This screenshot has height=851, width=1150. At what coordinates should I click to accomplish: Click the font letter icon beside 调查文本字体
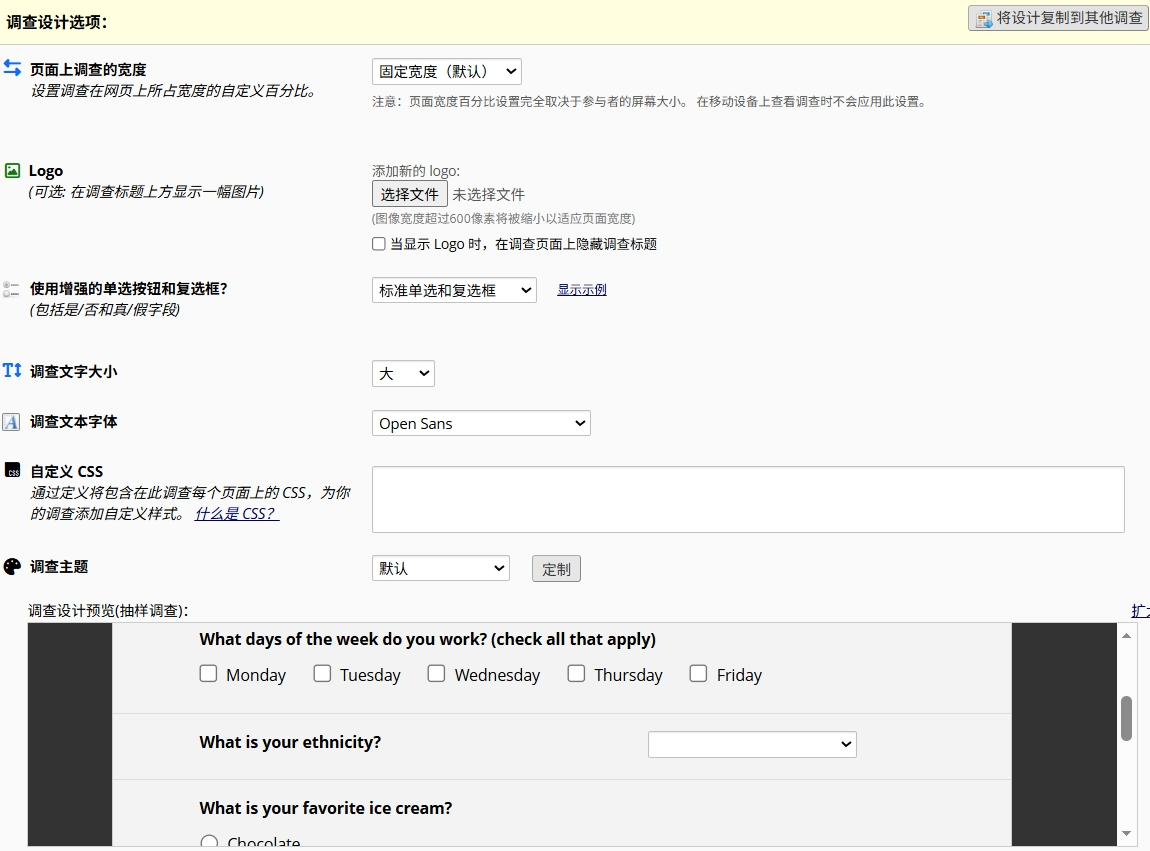click(11, 422)
